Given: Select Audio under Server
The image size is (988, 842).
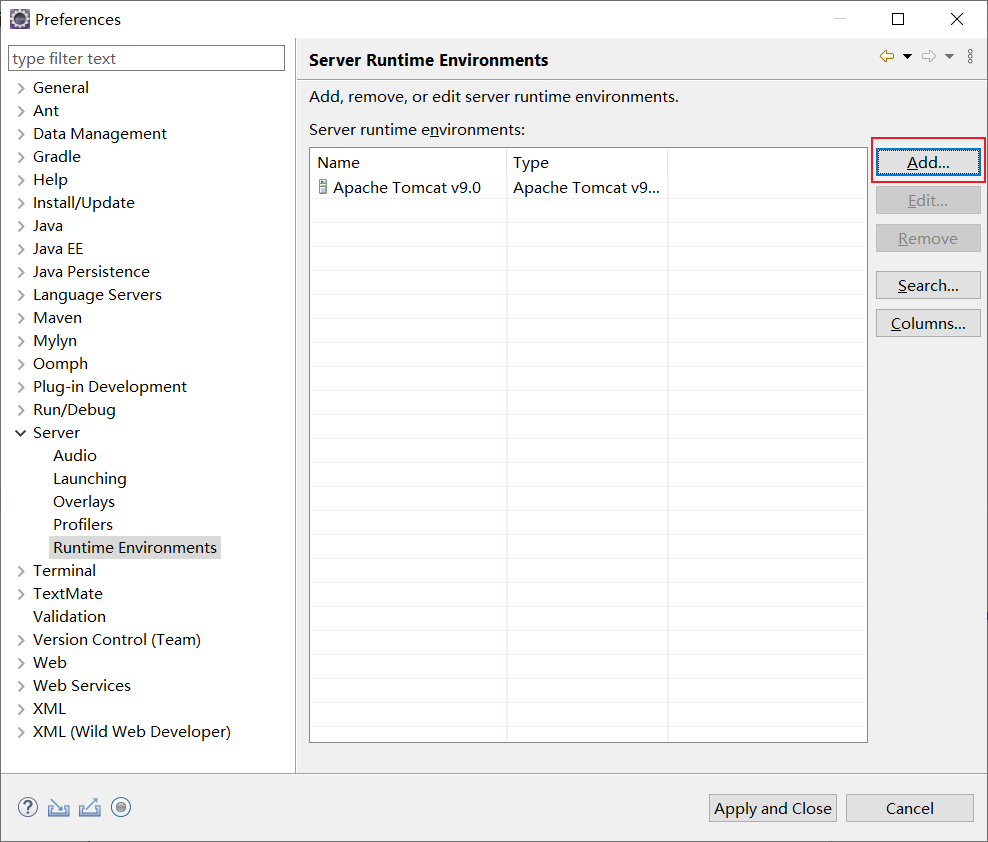Looking at the screenshot, I should click(75, 456).
